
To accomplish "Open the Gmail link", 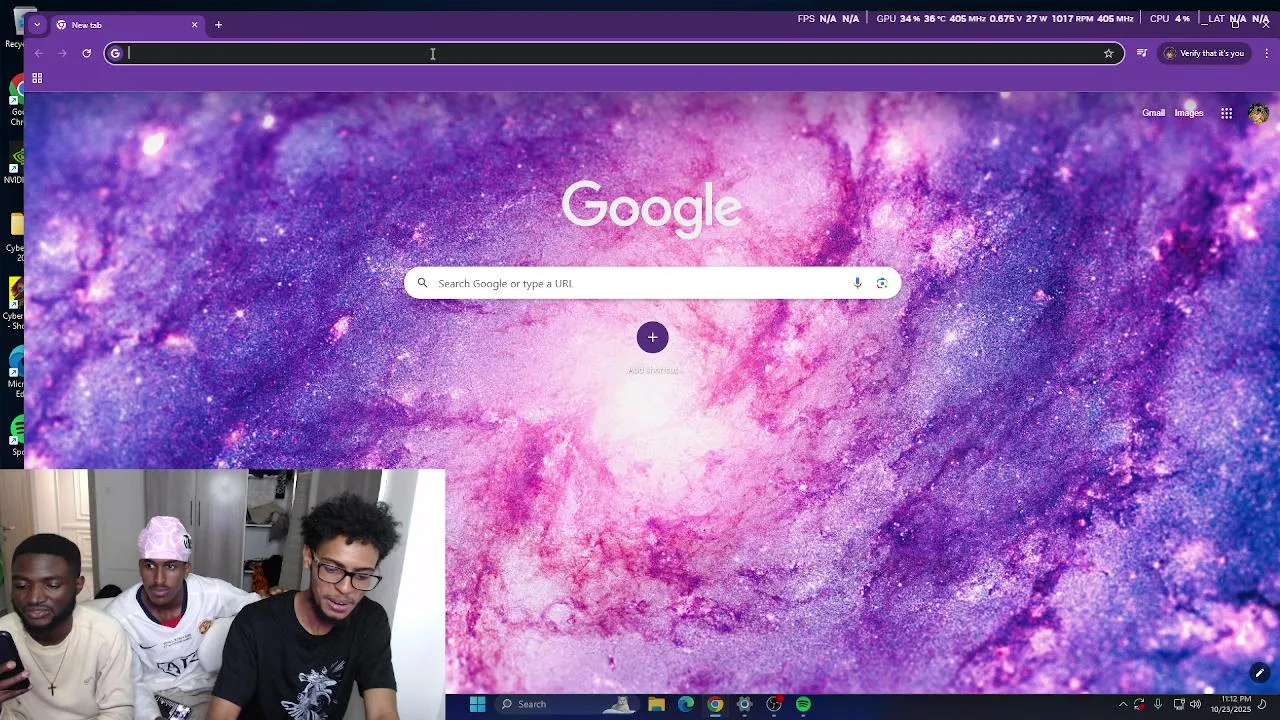I will pyautogui.click(x=1153, y=113).
